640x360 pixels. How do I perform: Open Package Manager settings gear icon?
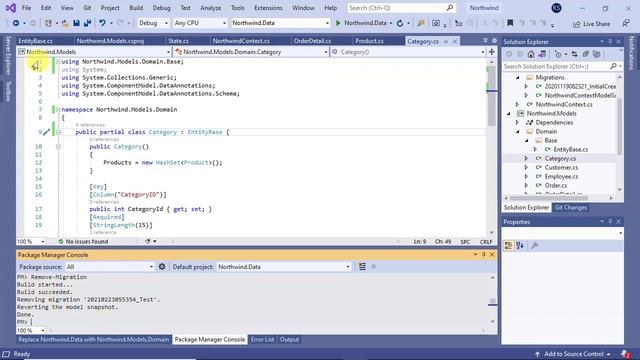162,267
